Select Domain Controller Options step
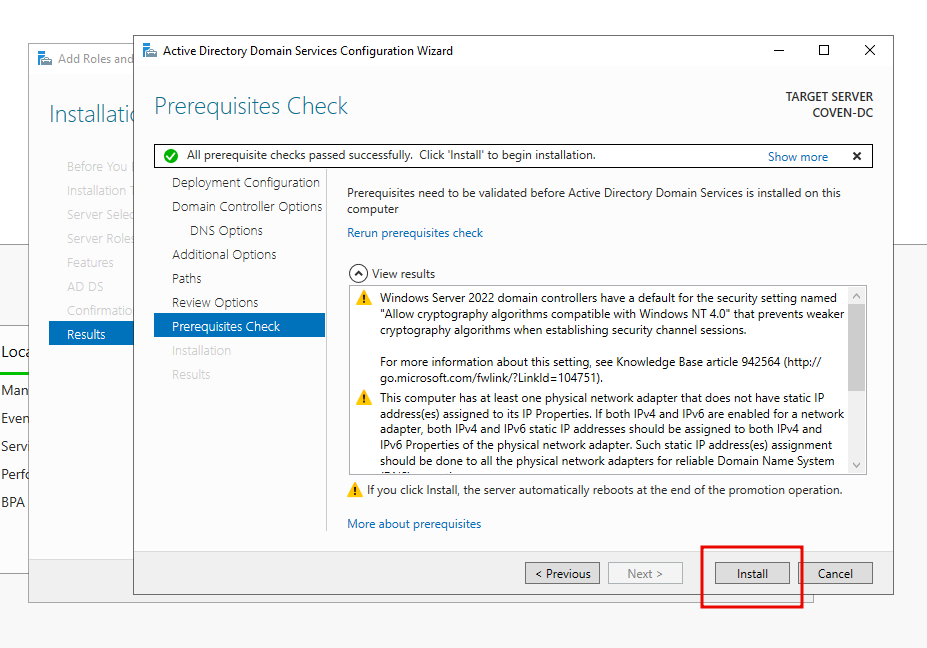 click(x=247, y=206)
